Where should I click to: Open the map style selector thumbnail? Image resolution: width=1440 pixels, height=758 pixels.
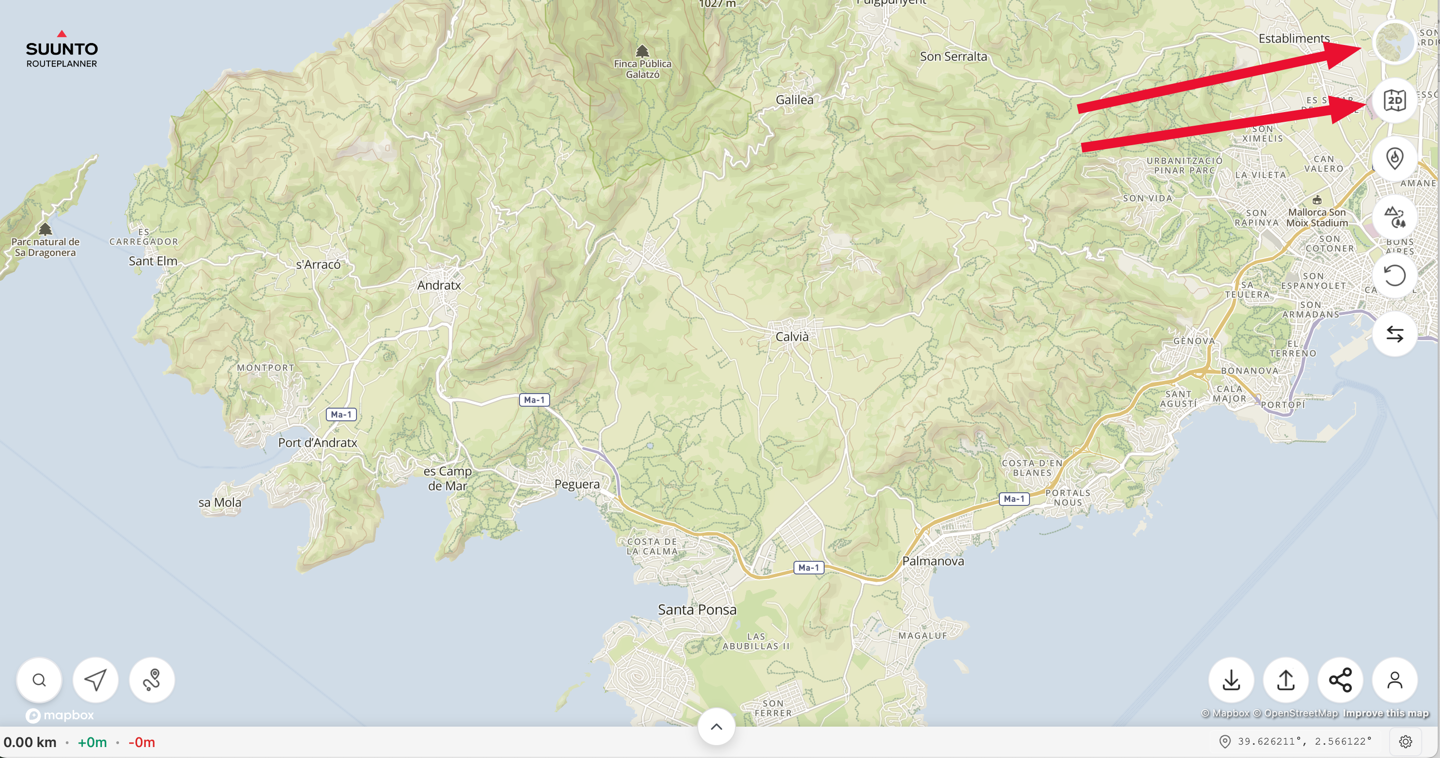click(1394, 43)
